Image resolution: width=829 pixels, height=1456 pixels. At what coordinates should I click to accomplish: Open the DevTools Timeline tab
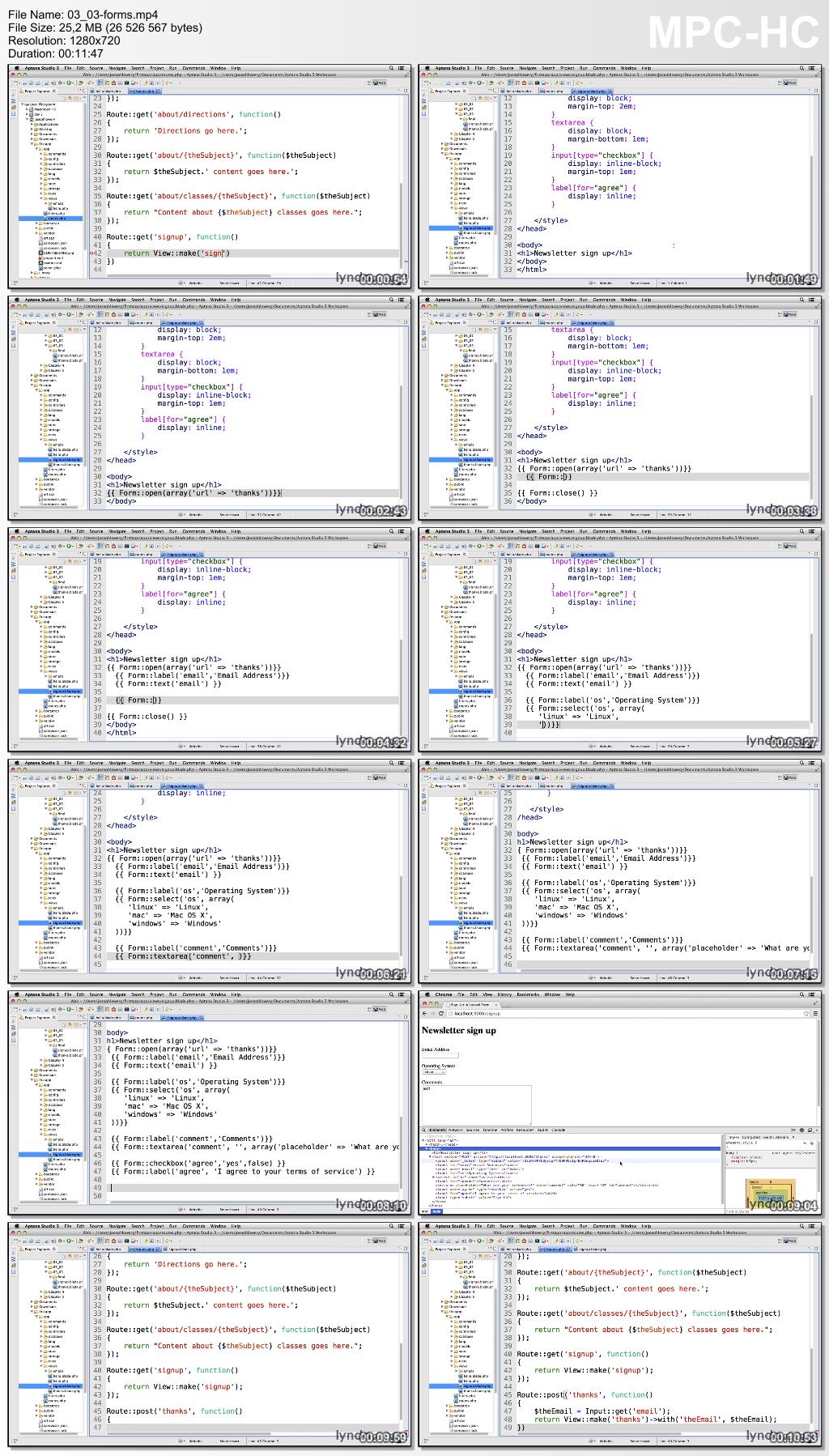tap(490, 1130)
